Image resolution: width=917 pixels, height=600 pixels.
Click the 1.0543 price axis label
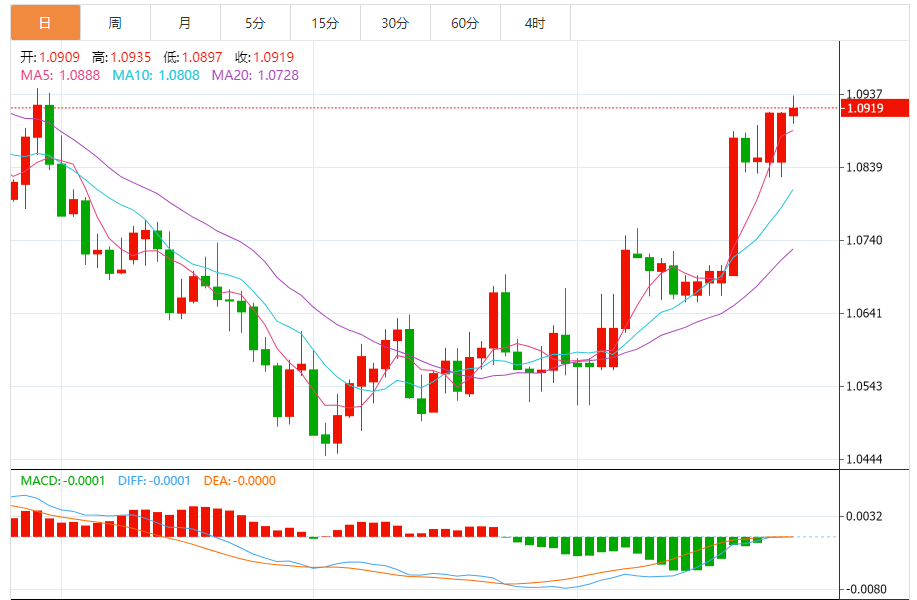(864, 386)
